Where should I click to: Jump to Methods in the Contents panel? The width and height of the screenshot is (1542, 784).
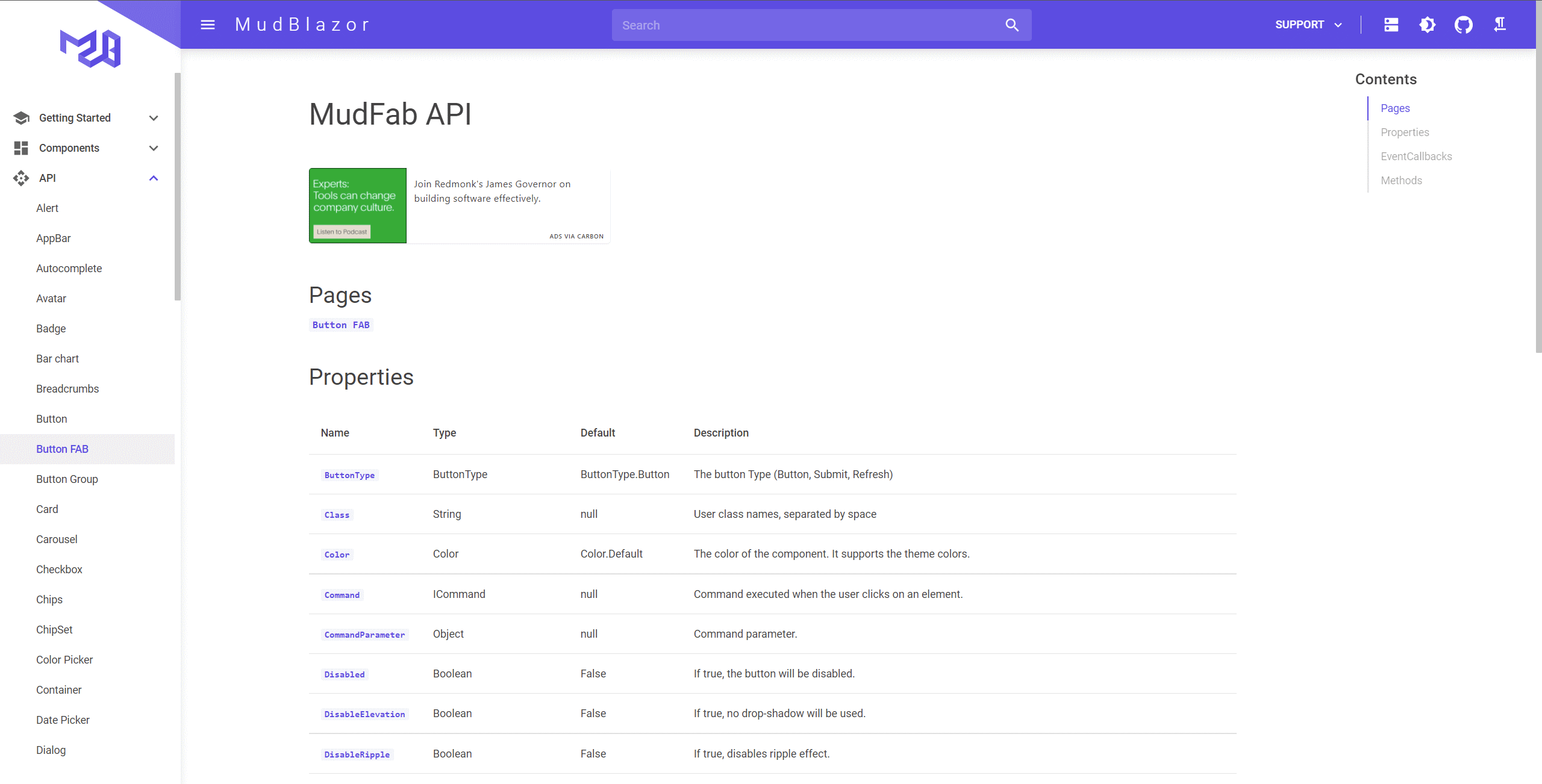tap(1401, 180)
